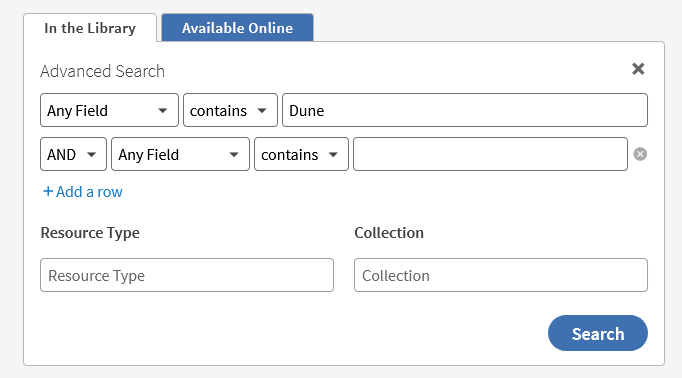This screenshot has height=378, width=682.
Task: Close the Advanced Search panel
Action: (x=638, y=69)
